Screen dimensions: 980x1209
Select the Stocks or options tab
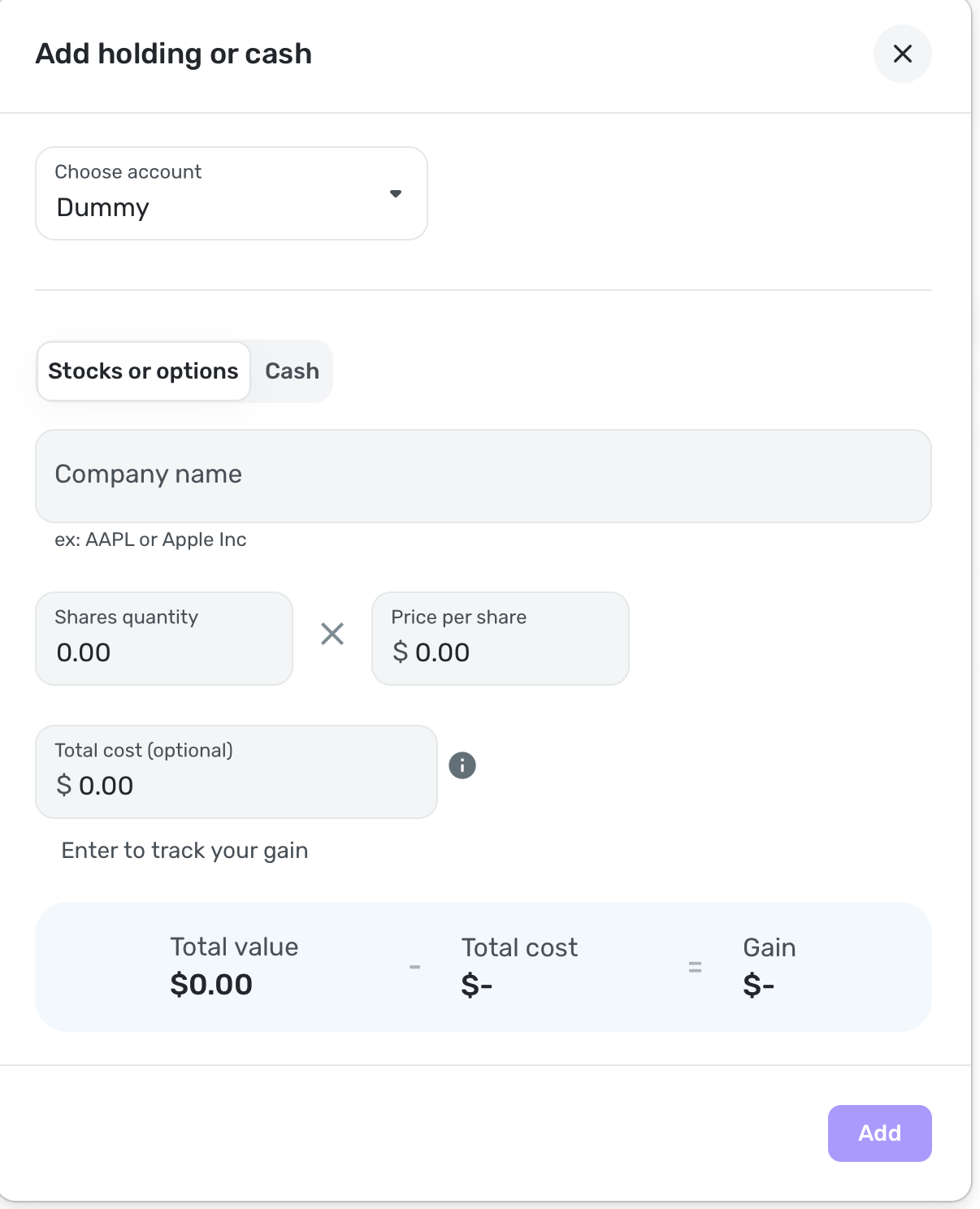[144, 371]
